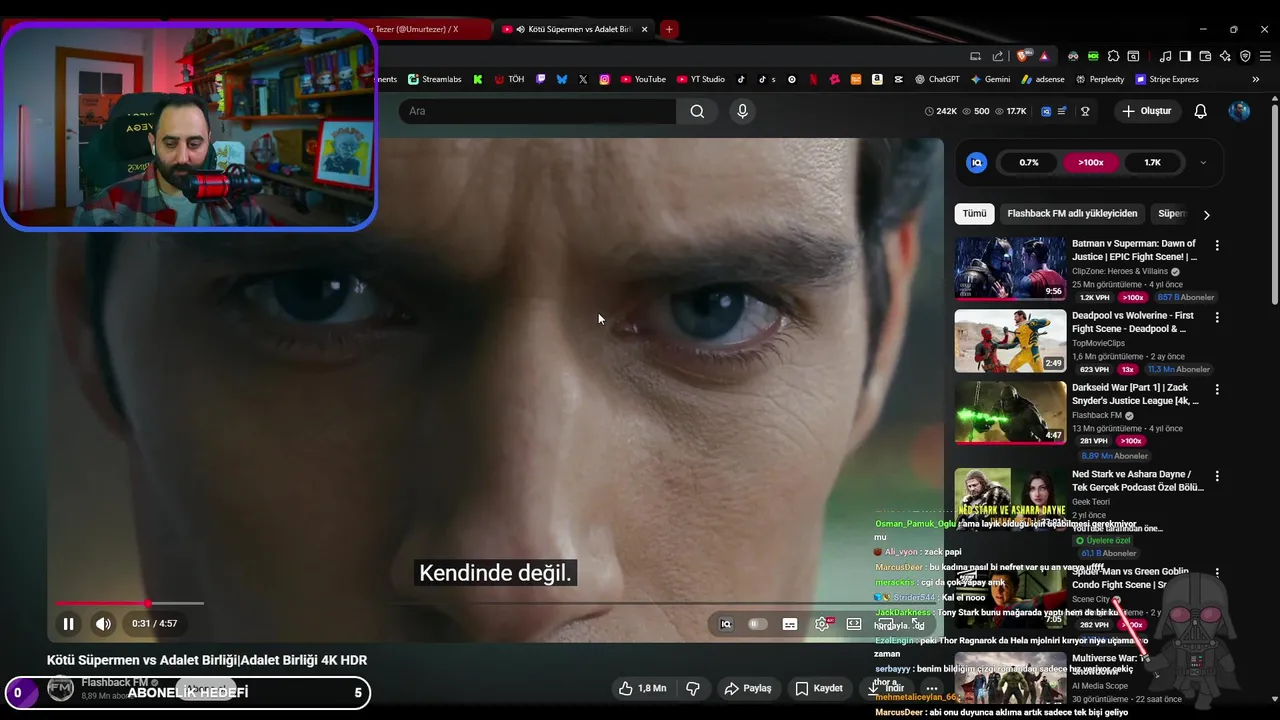Image resolution: width=1280 pixels, height=720 pixels.
Task: Open the Instagram bookmark icon
Action: point(605,79)
